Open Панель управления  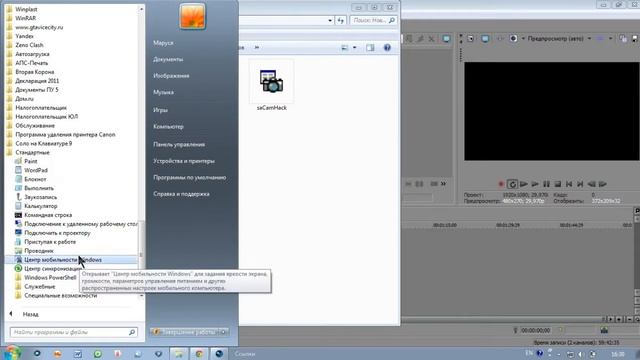[x=179, y=144]
